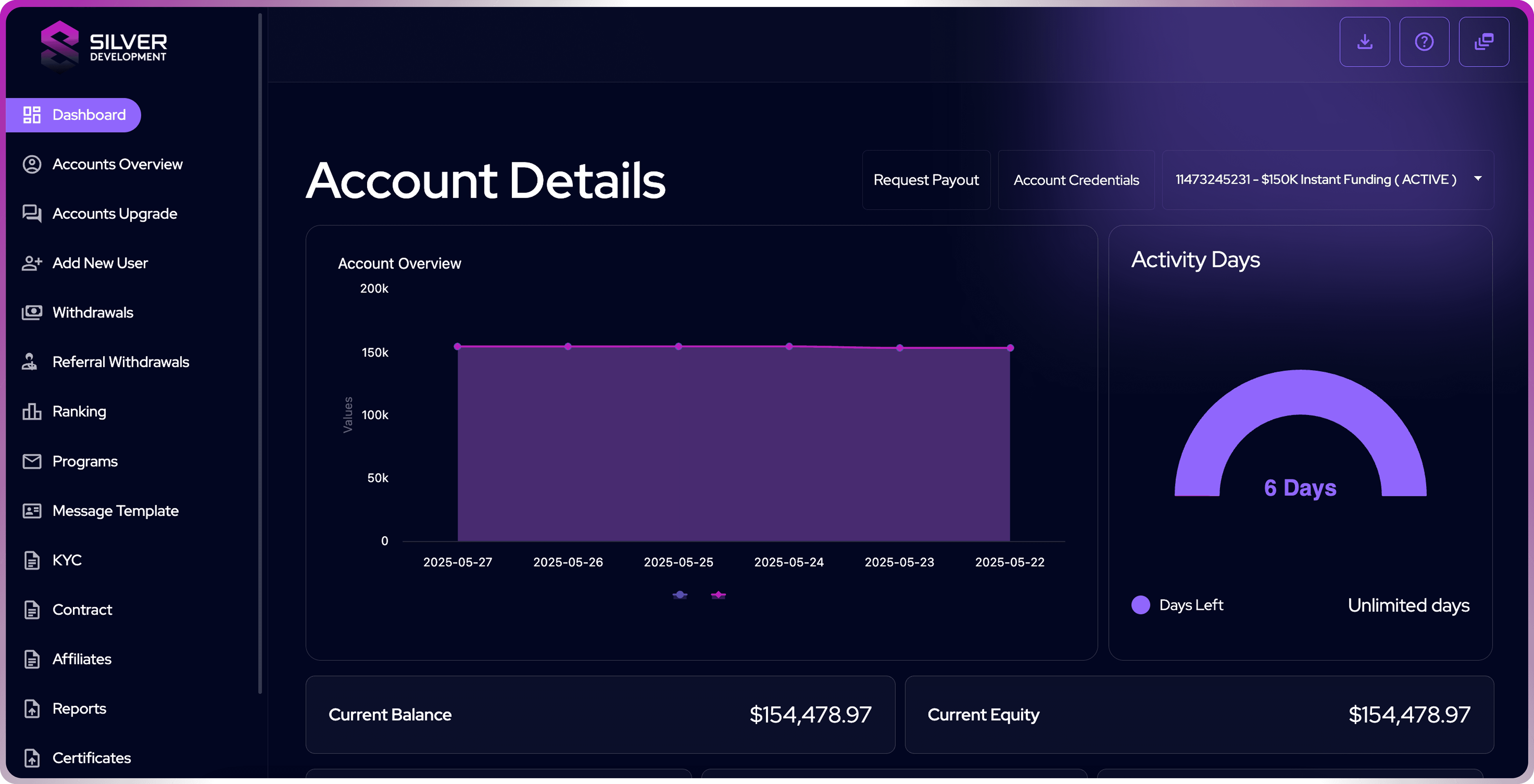This screenshot has width=1534, height=784.
Task: Open the $150K Instant Funding account dropdown
Action: click(x=1316, y=179)
